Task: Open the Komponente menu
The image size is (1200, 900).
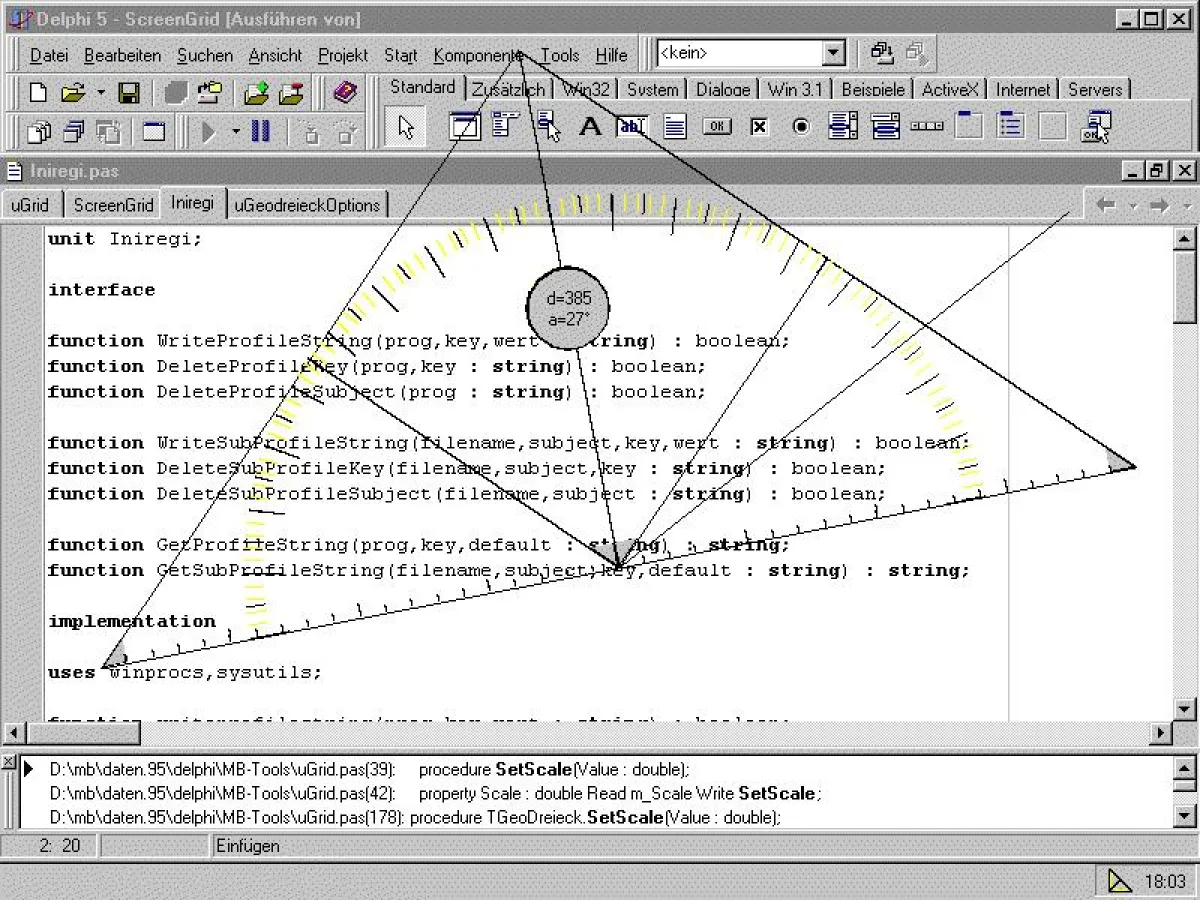Action: coord(478,55)
